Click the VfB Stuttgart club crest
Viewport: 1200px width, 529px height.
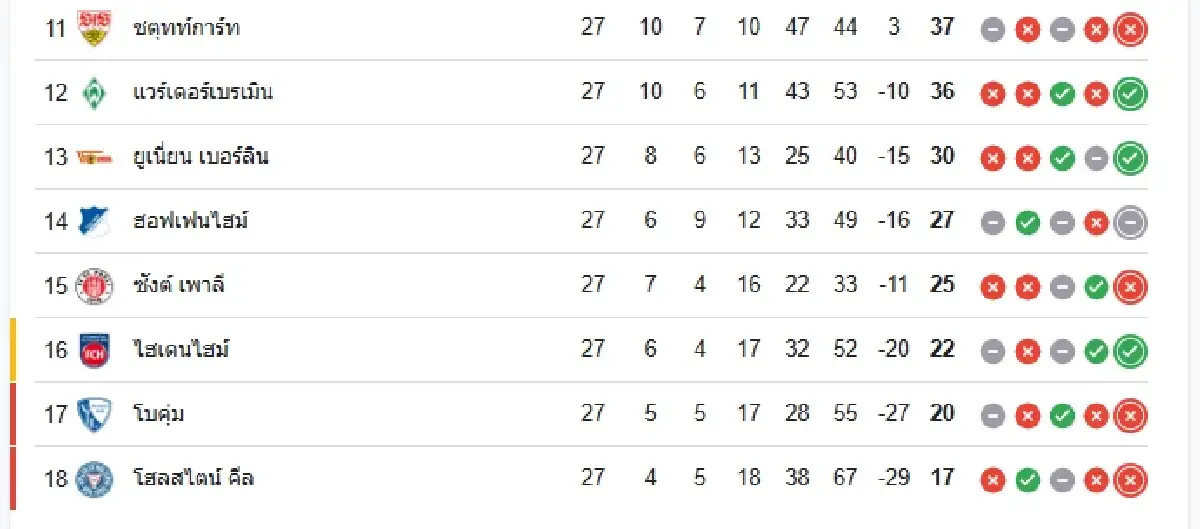click(94, 28)
